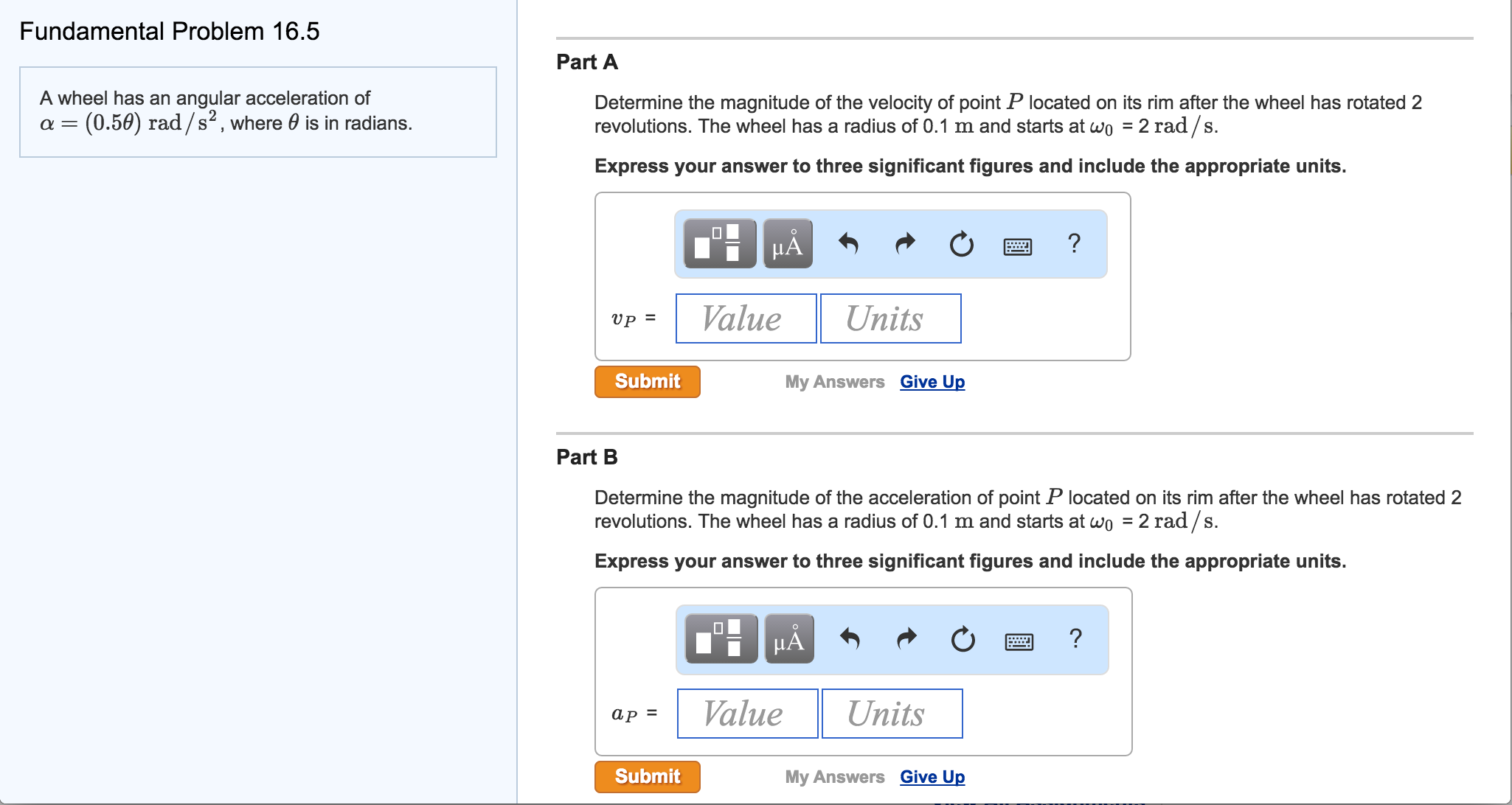The image size is (1512, 805).
Task: Click the undo arrow in Part A toolbar
Action: (x=847, y=243)
